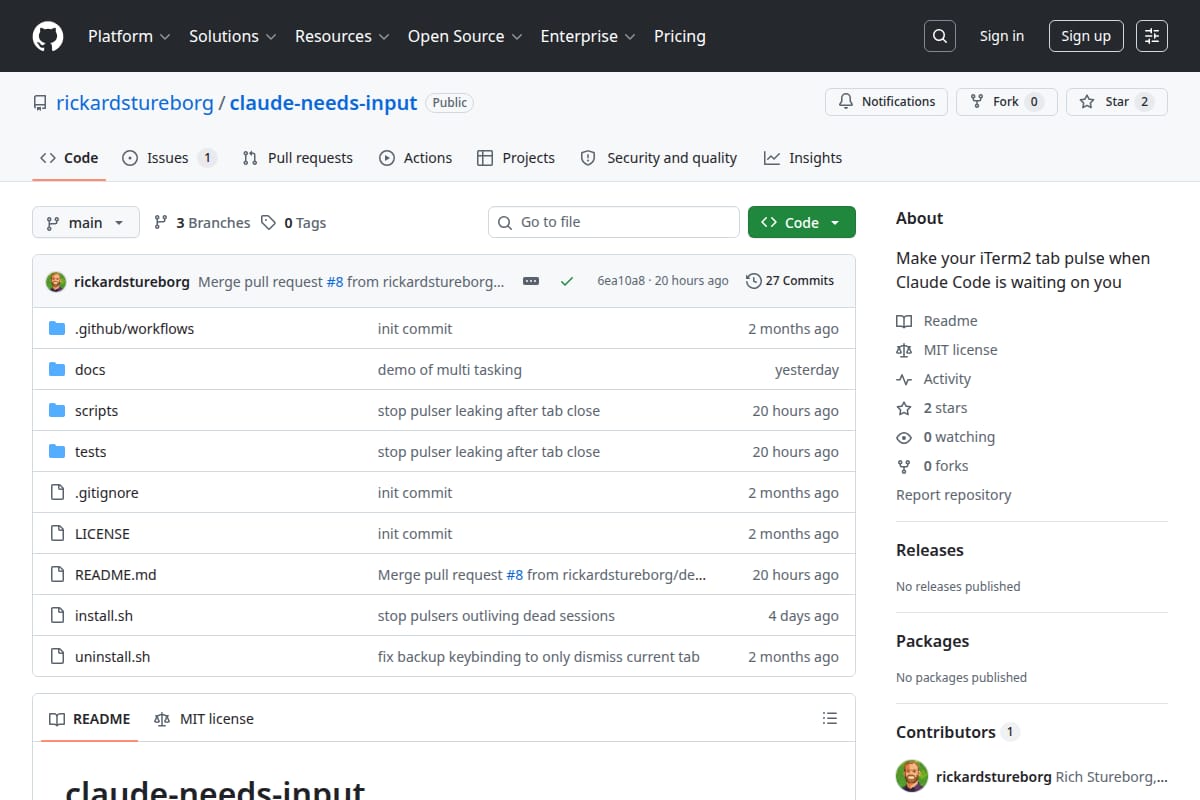Click the appearance settings icon beside Sign up
1200x800 pixels.
(1152, 36)
